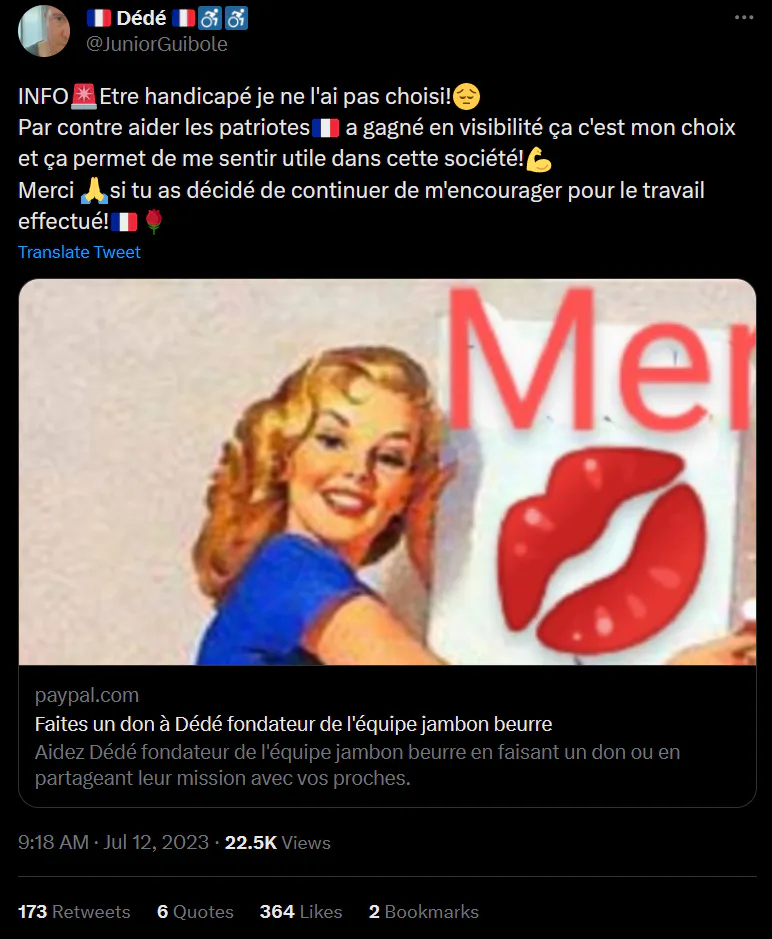Open the pin-up Merci preview image

[x=387, y=472]
